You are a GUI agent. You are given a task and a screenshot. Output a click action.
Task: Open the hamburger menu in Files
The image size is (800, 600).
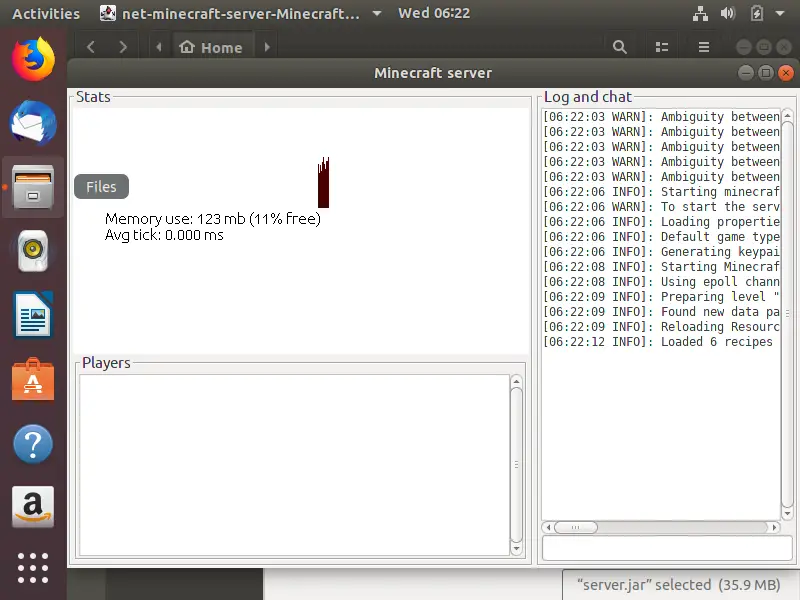tap(704, 47)
